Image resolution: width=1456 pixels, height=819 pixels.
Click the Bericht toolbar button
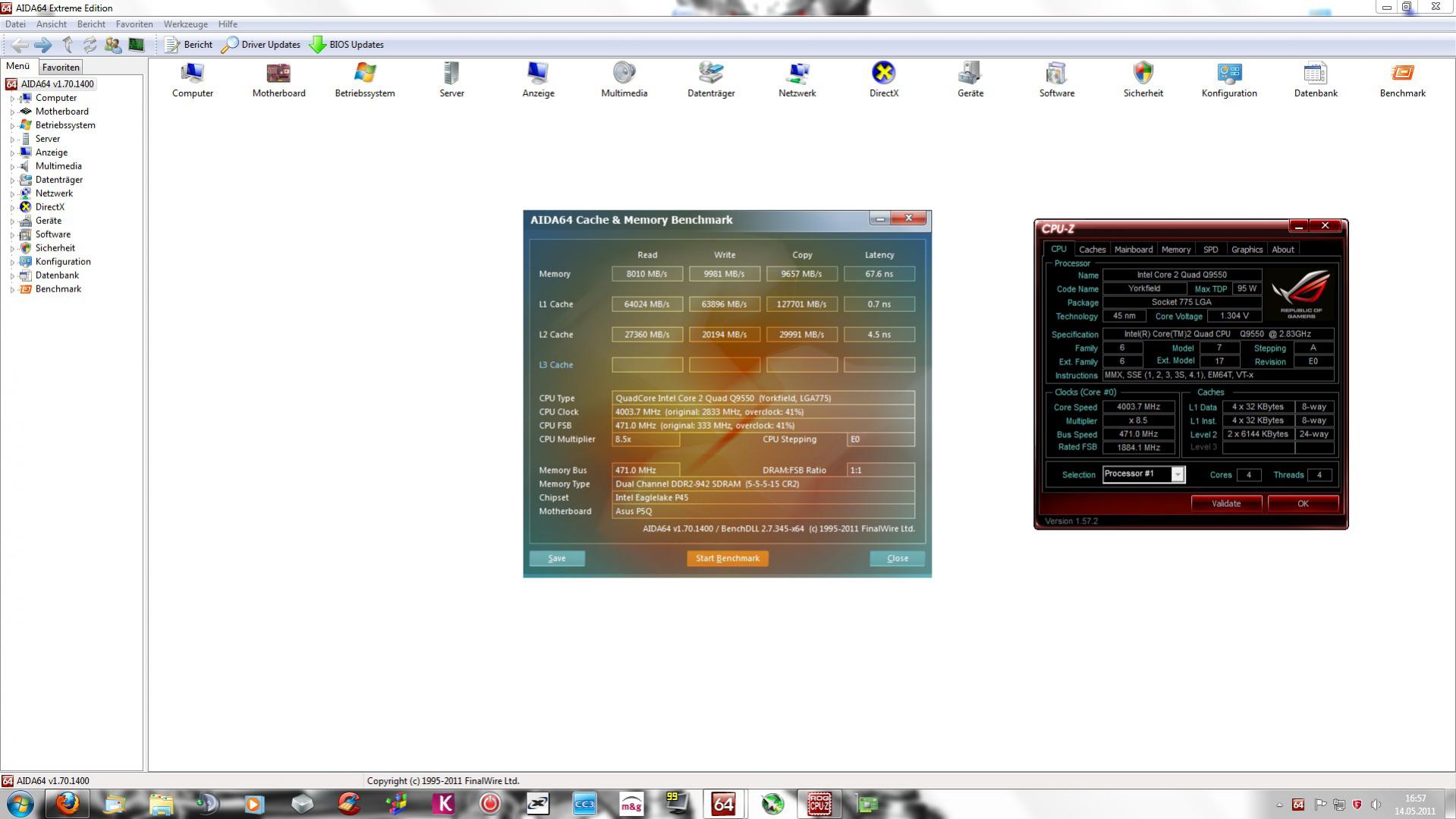pyautogui.click(x=189, y=45)
